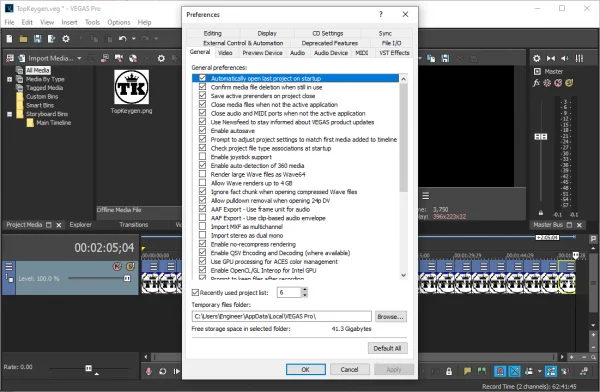The height and width of the screenshot is (392, 600).
Task: Increase recently used project list spinner
Action: click(x=305, y=290)
